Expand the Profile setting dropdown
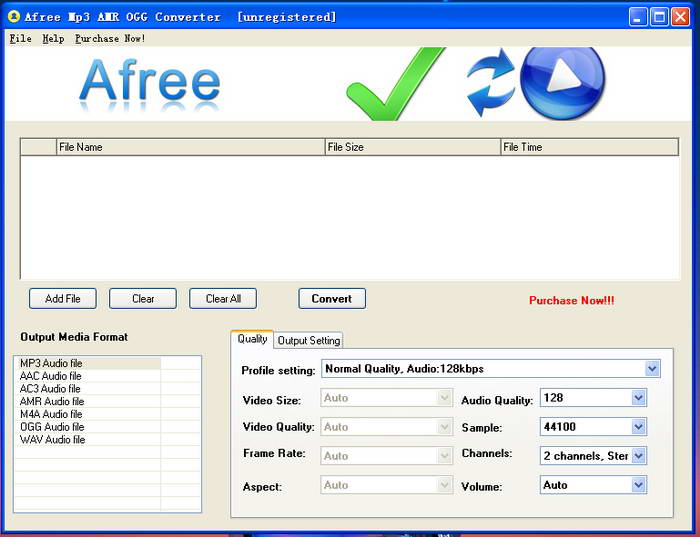Screen dimensions: 700x537 click(x=652, y=369)
